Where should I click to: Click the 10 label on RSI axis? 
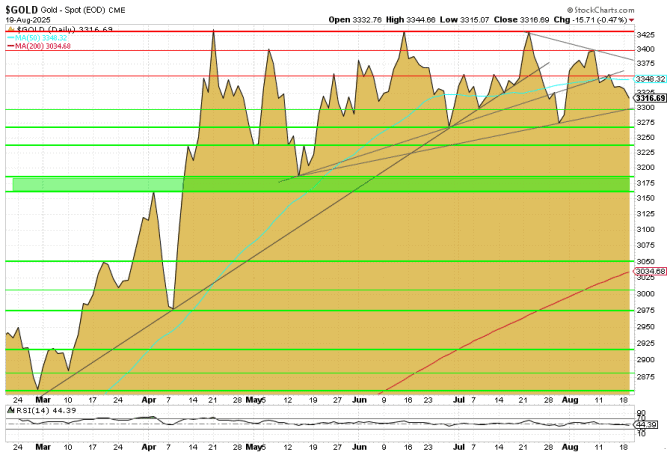[x=641, y=433]
